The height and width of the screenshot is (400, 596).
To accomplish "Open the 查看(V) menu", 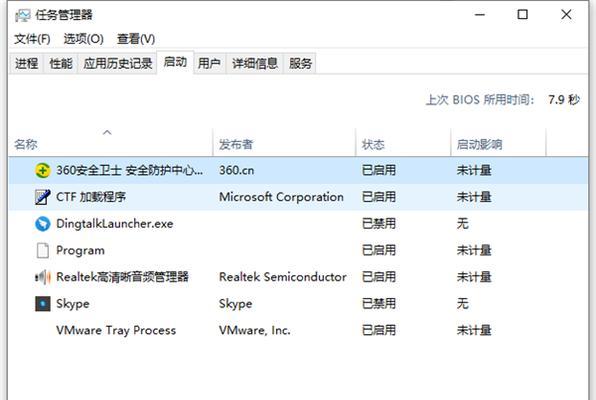I will click(136, 39).
